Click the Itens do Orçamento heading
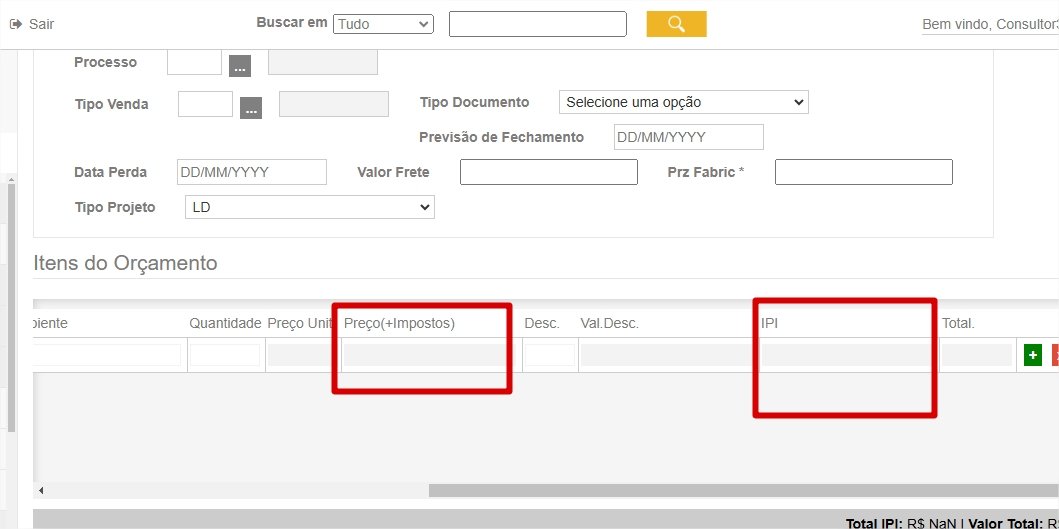This screenshot has width=1059, height=529. tap(126, 263)
